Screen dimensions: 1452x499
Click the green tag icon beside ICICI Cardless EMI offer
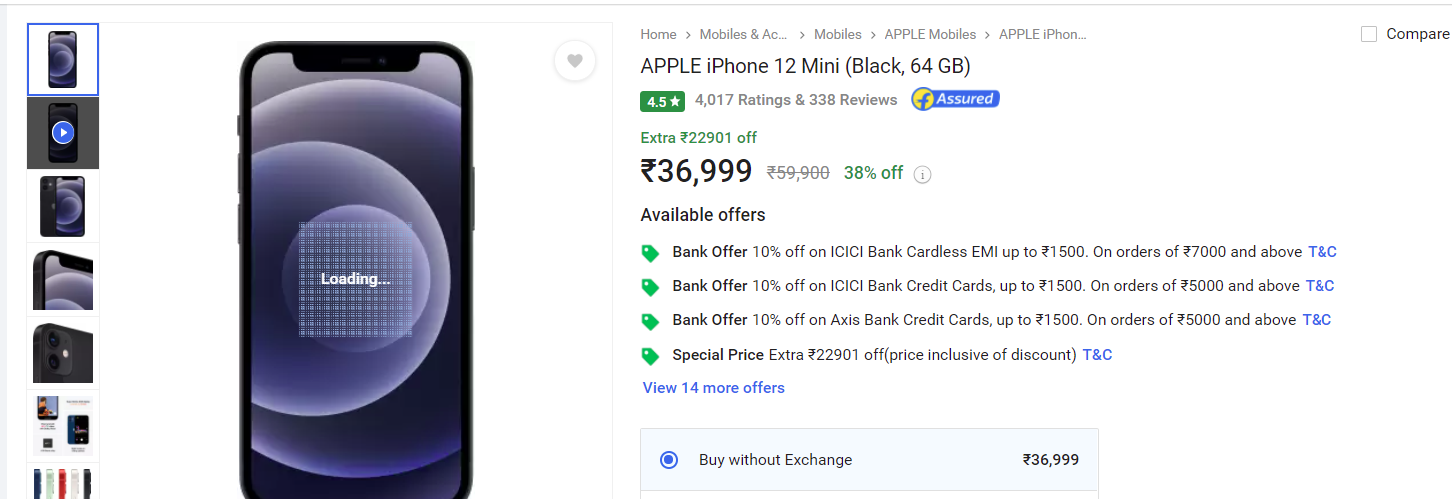click(650, 253)
